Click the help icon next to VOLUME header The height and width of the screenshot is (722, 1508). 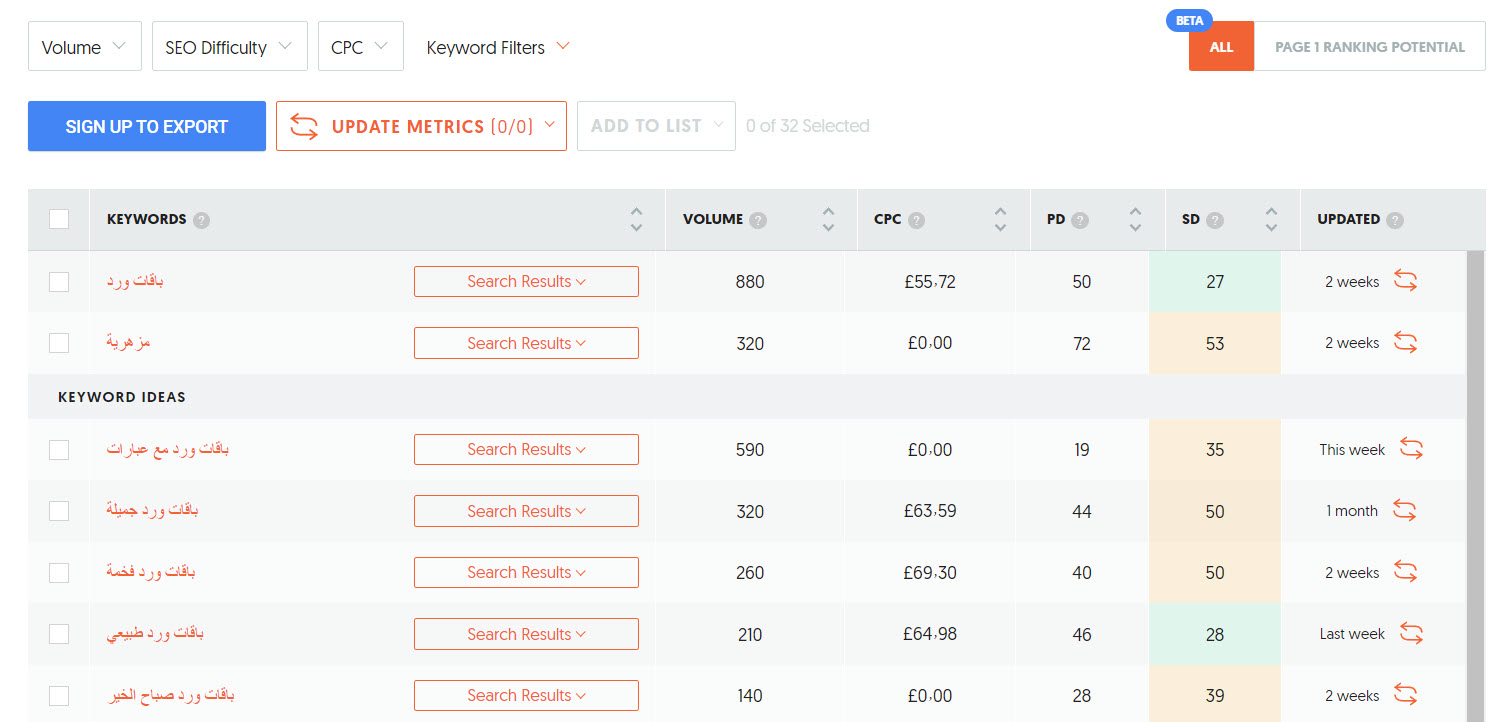point(758,220)
